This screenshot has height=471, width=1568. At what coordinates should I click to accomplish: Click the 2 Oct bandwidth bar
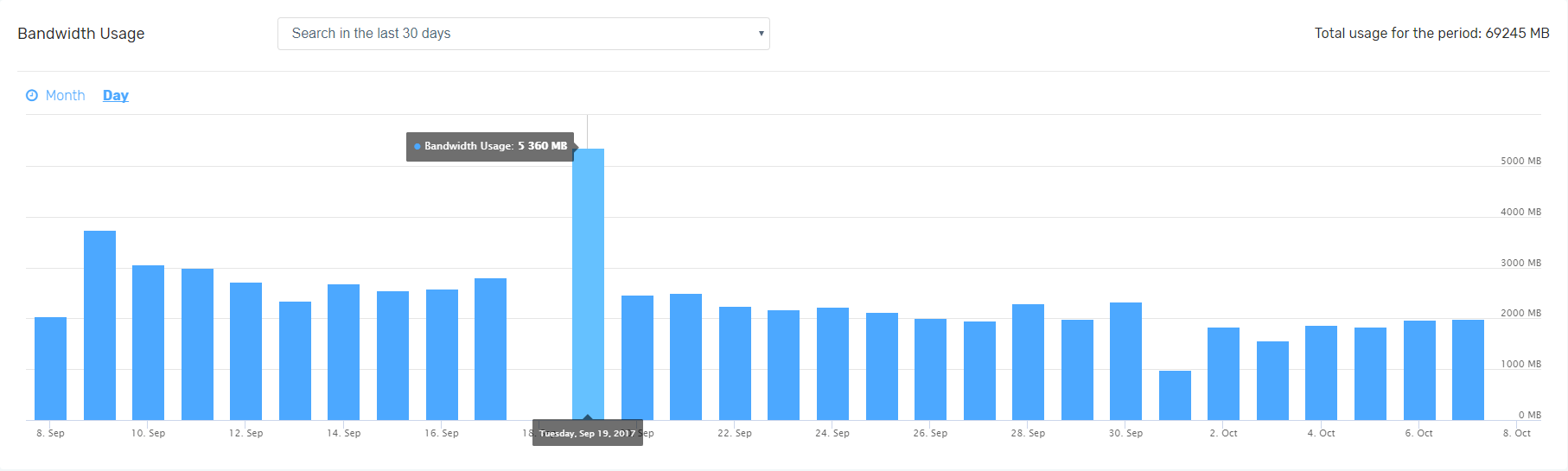[x=1223, y=374]
